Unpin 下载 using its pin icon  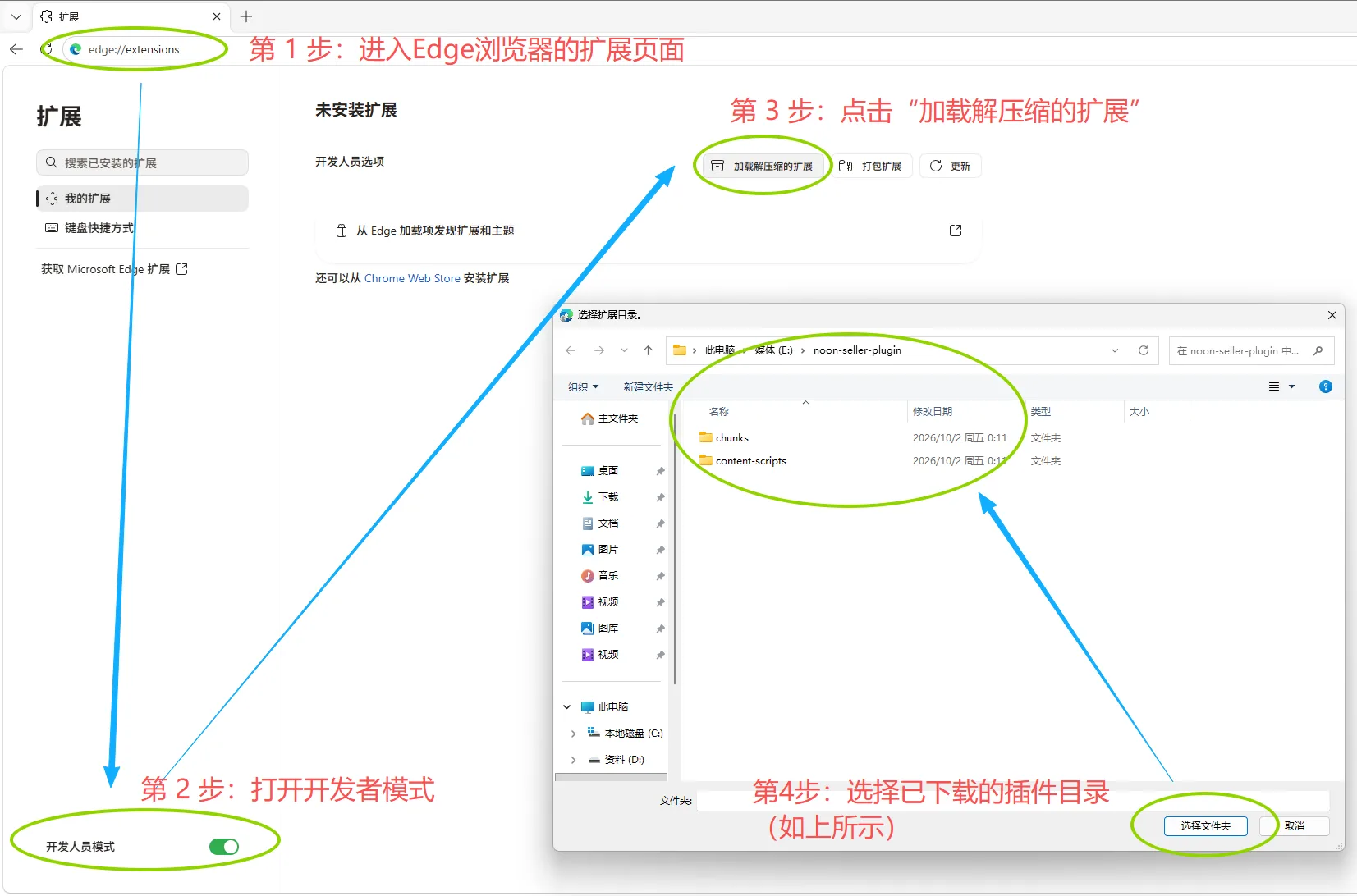tap(660, 497)
